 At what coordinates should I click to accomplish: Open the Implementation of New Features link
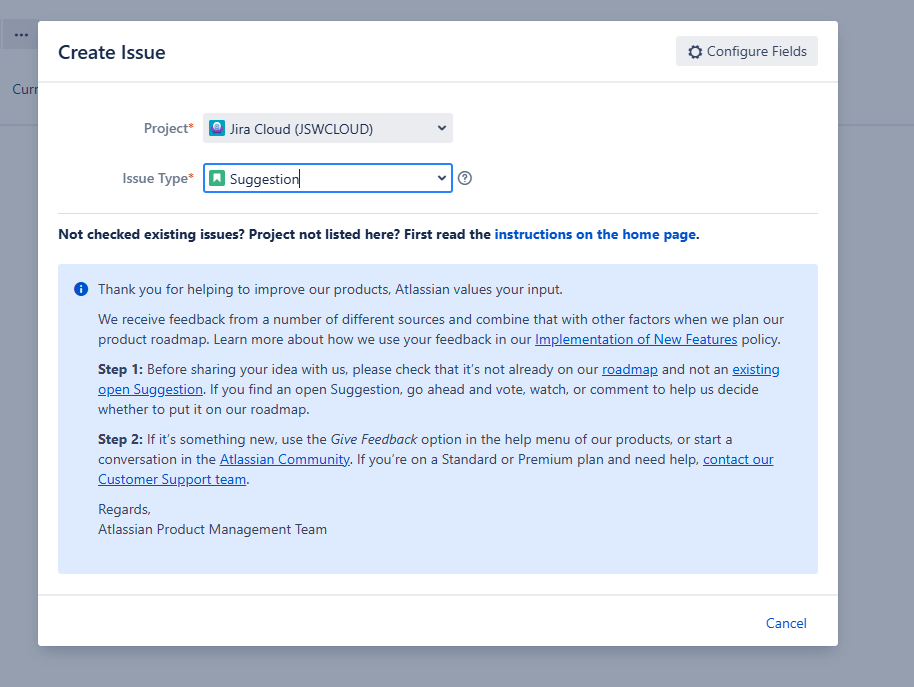[x=636, y=339]
